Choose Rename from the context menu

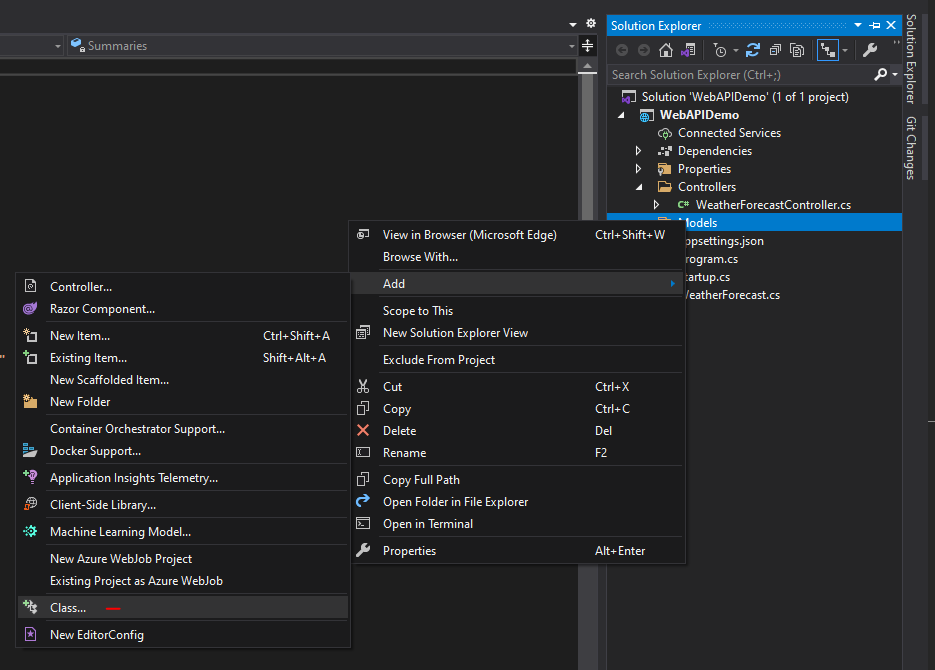click(x=517, y=452)
